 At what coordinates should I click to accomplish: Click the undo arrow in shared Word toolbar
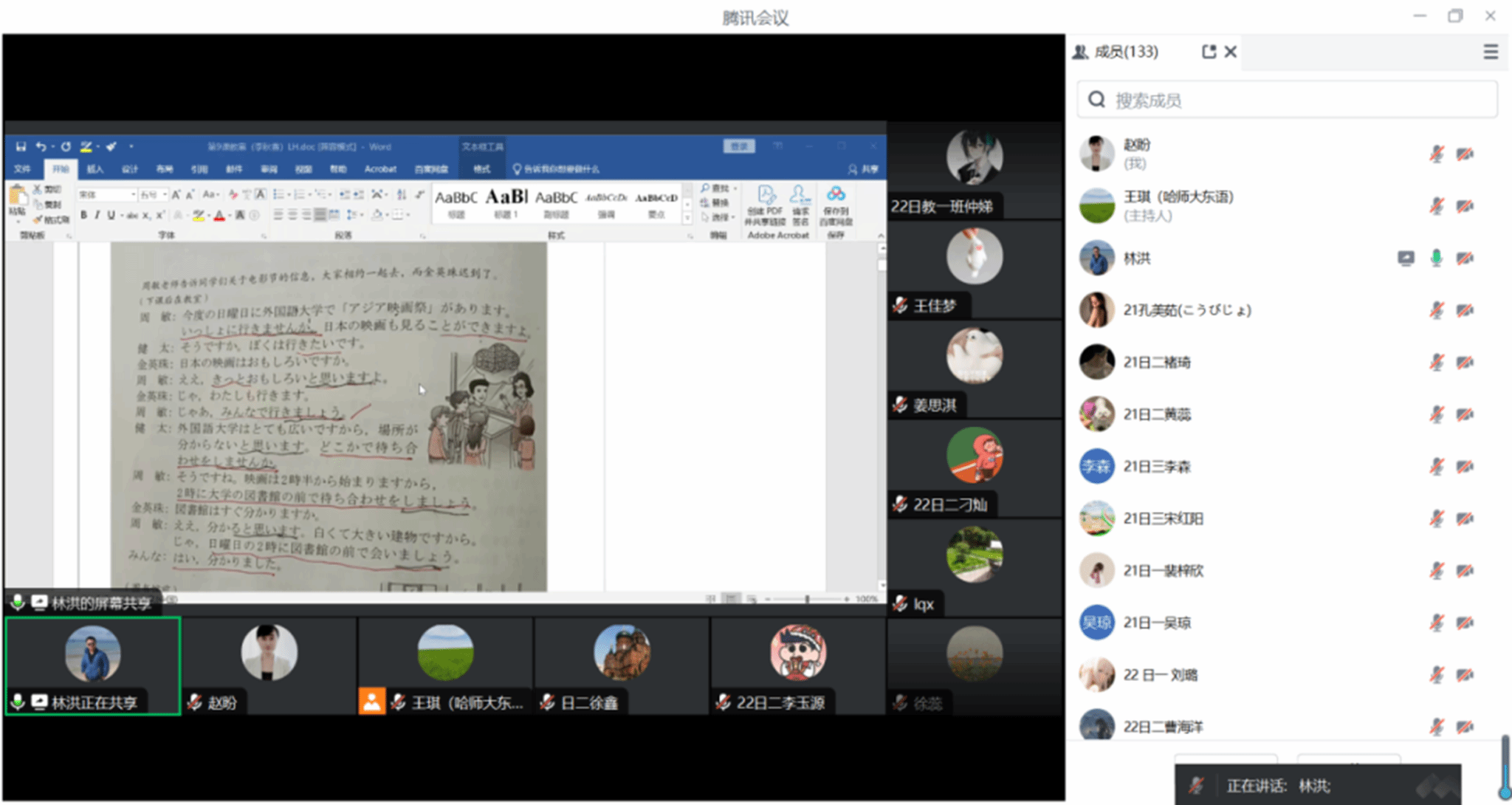(x=41, y=146)
